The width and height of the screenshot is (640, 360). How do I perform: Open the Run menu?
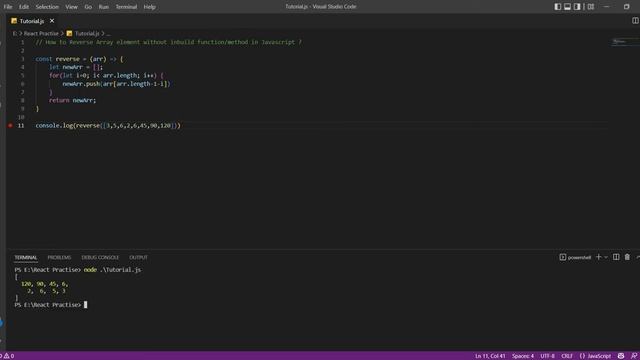pos(104,7)
